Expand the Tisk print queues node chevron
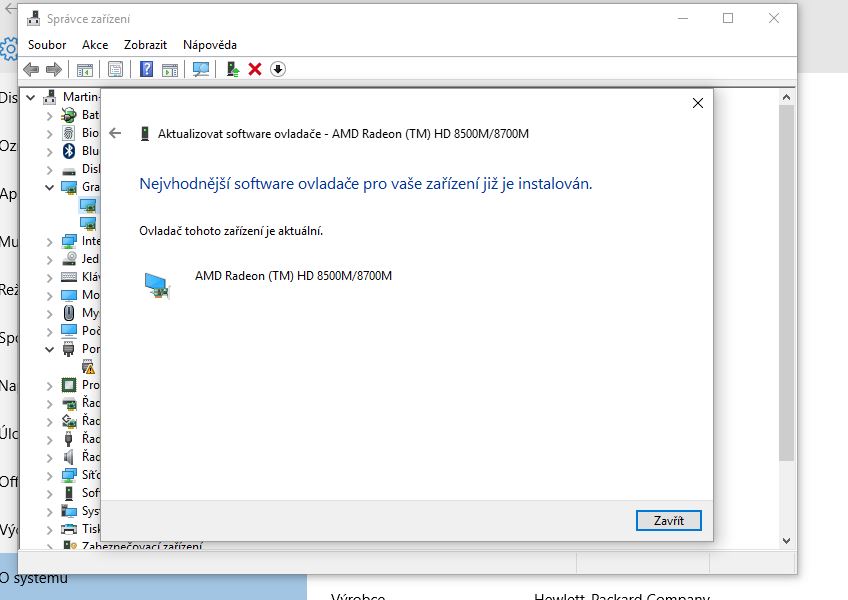The image size is (848, 600). [49, 529]
